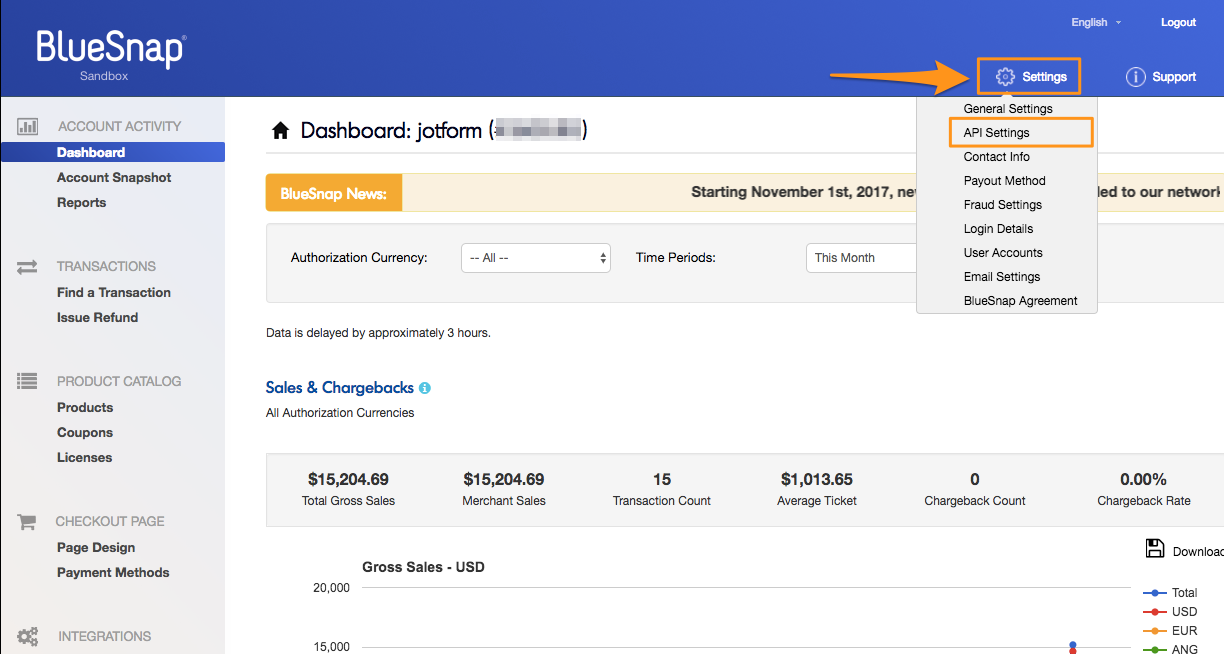Click the Chargeback Rate 0.00%
Image resolution: width=1224 pixels, height=654 pixels.
click(x=1144, y=479)
